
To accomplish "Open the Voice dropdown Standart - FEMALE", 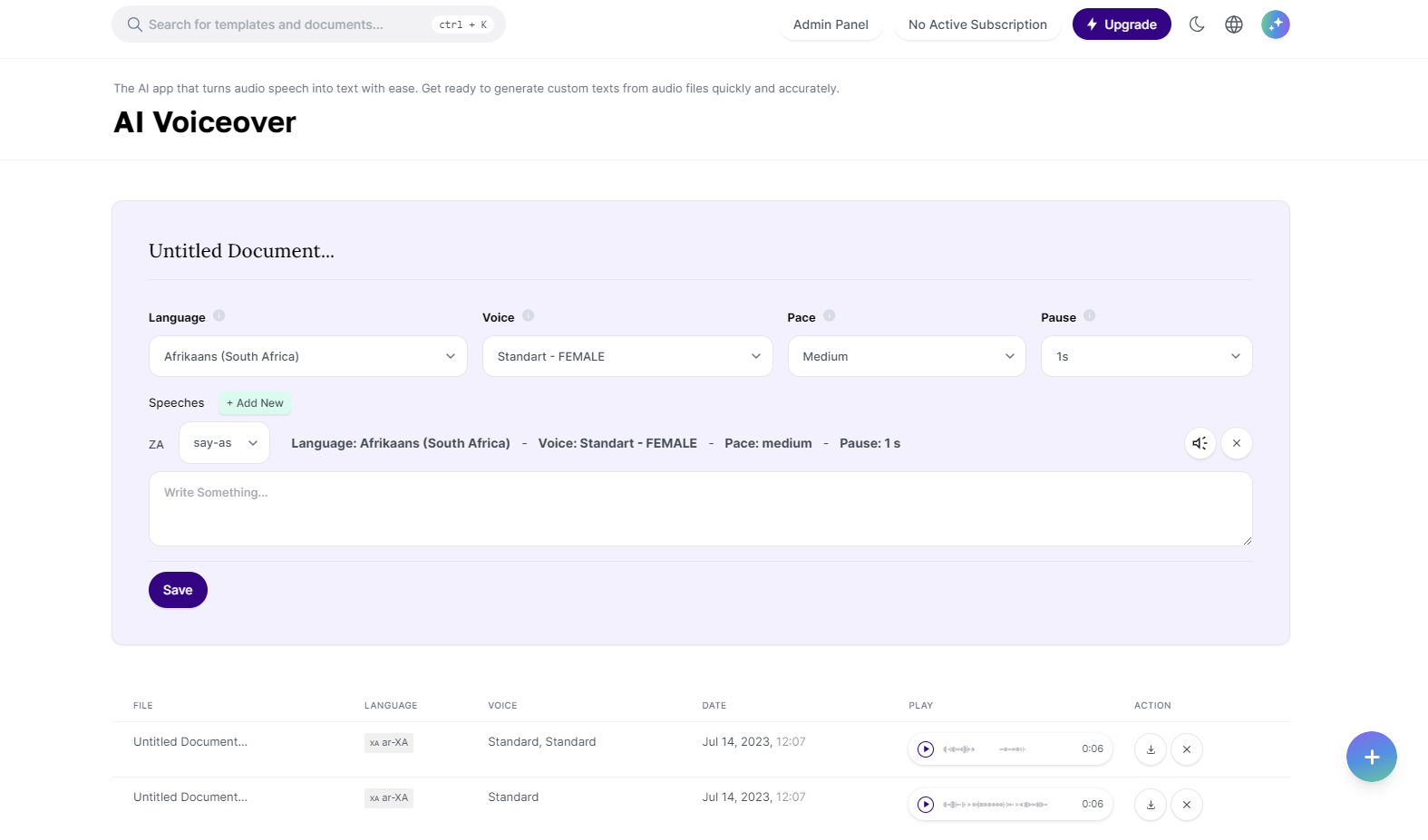I will pyautogui.click(x=627, y=356).
